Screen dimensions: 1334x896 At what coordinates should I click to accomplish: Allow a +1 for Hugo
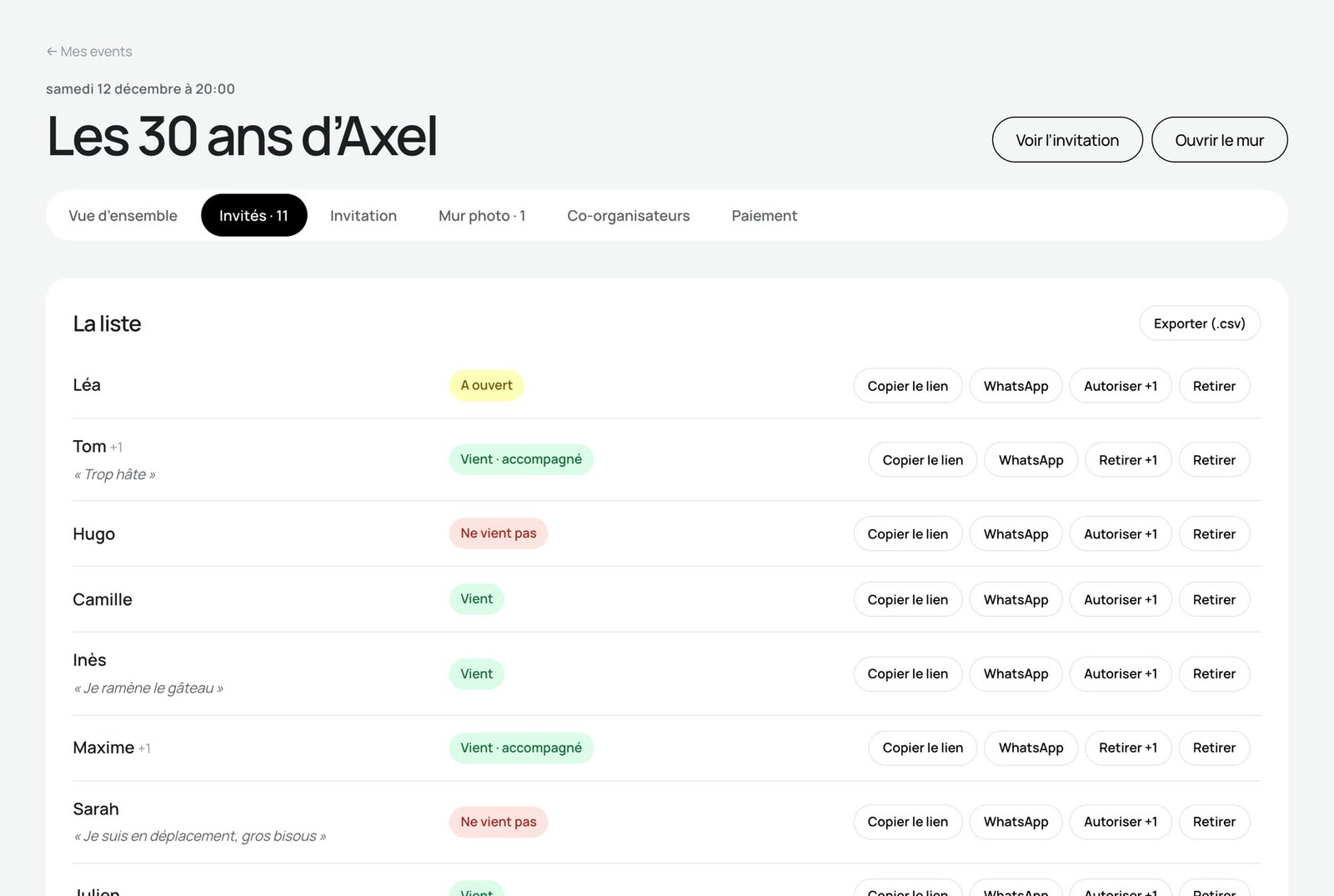pos(1121,534)
